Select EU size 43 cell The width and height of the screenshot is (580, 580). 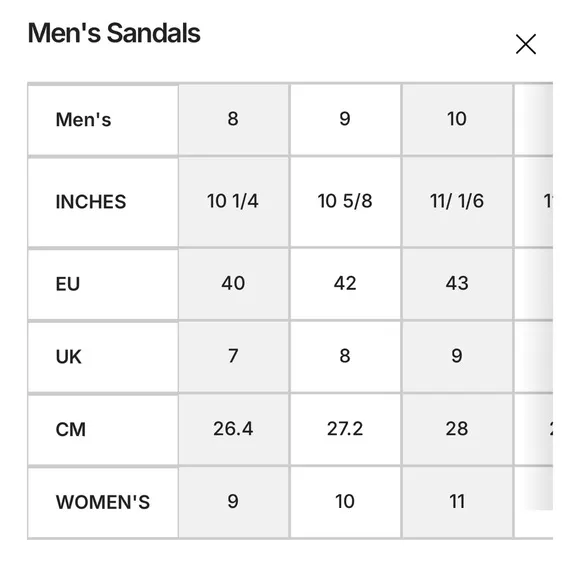(x=457, y=284)
